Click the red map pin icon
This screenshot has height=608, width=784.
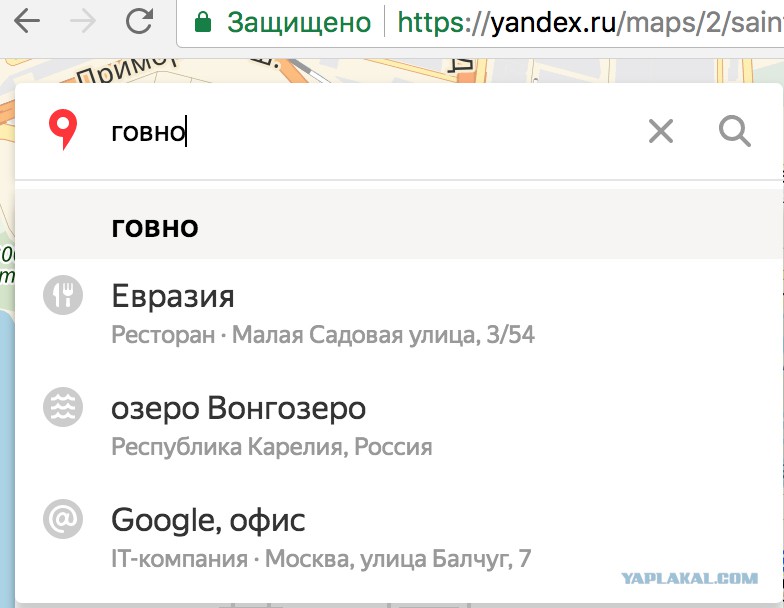pyautogui.click(x=63, y=130)
